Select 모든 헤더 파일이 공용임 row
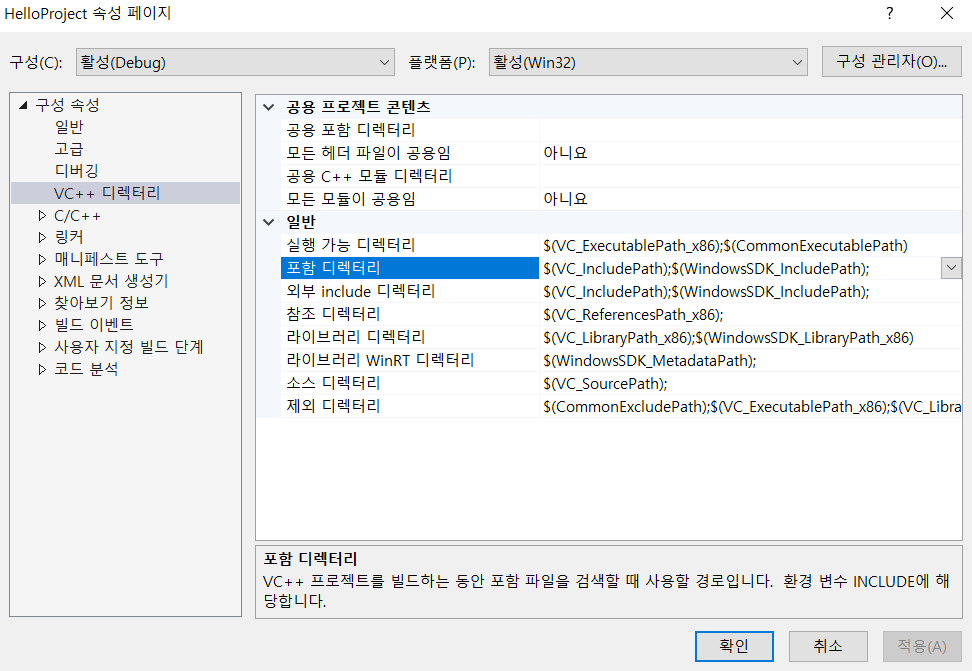The width and height of the screenshot is (972, 671). point(621,153)
